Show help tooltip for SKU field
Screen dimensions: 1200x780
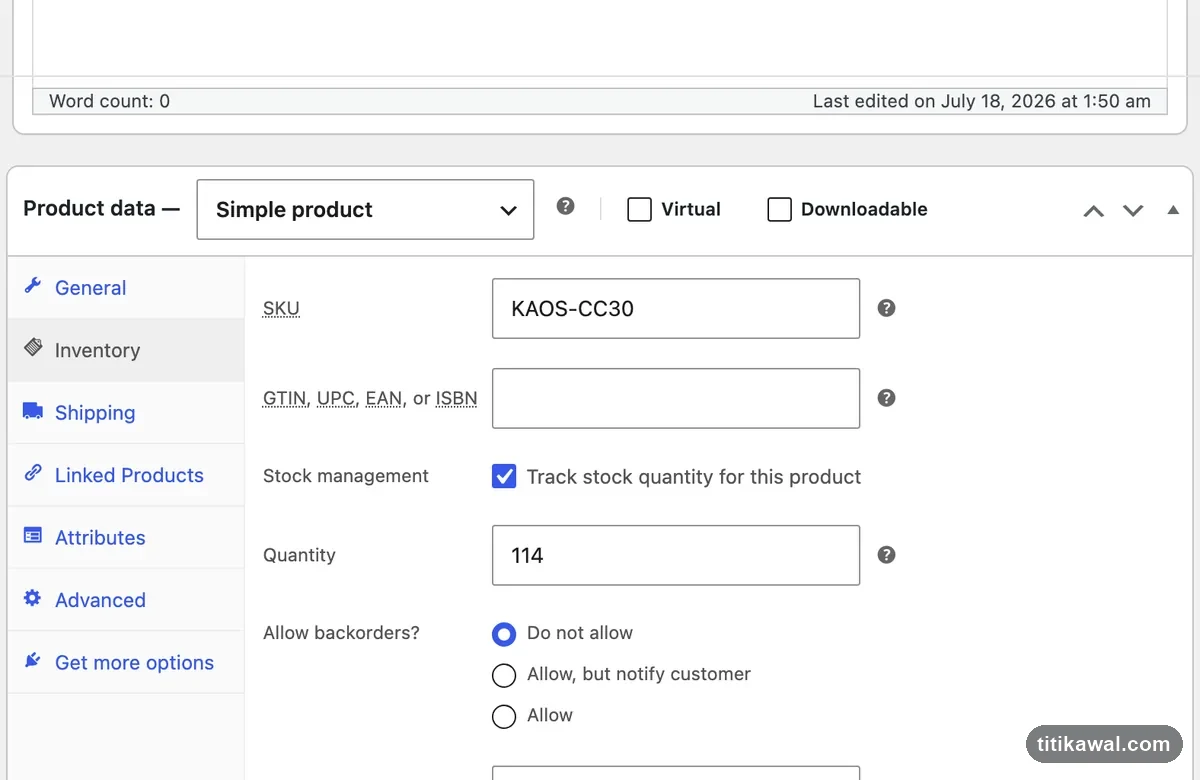[x=886, y=308]
